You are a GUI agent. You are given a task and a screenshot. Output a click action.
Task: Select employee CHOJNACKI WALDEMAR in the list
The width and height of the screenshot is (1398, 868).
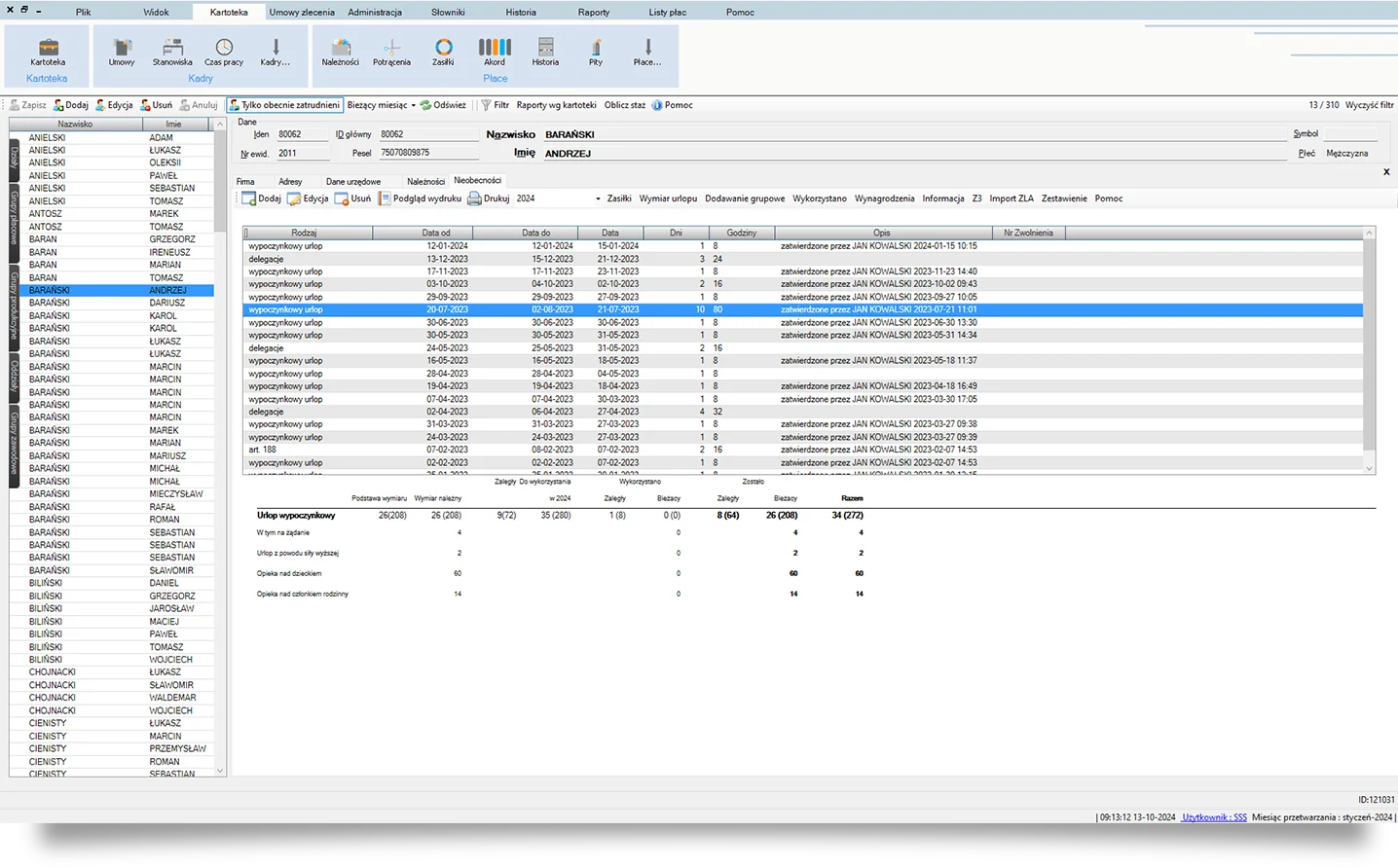pyautogui.click(x=112, y=698)
